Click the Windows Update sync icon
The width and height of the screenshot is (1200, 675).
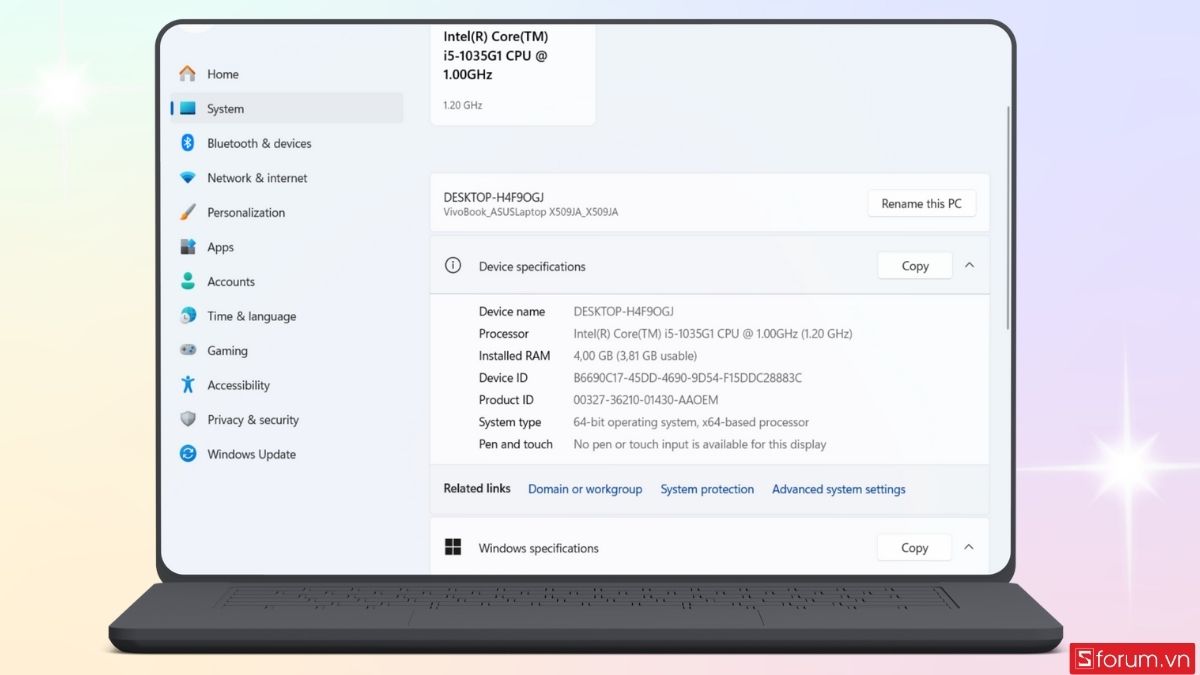[x=187, y=454]
